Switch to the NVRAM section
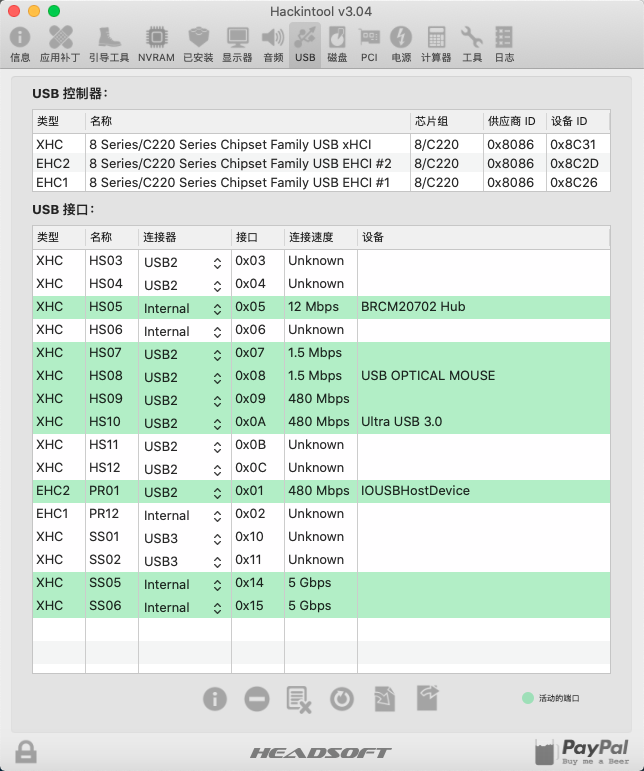The height and width of the screenshot is (771, 644). (x=156, y=44)
